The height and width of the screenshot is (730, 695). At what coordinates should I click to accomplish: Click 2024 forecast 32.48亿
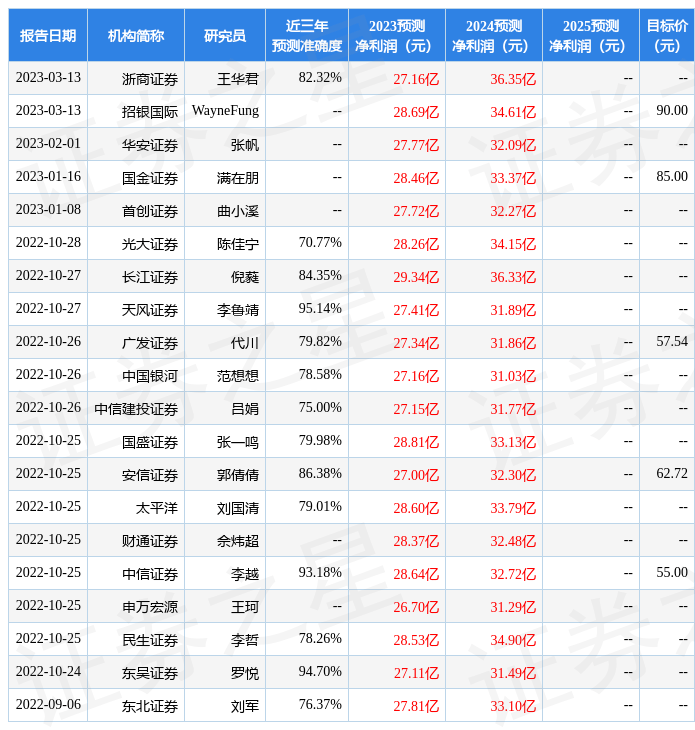click(513, 541)
